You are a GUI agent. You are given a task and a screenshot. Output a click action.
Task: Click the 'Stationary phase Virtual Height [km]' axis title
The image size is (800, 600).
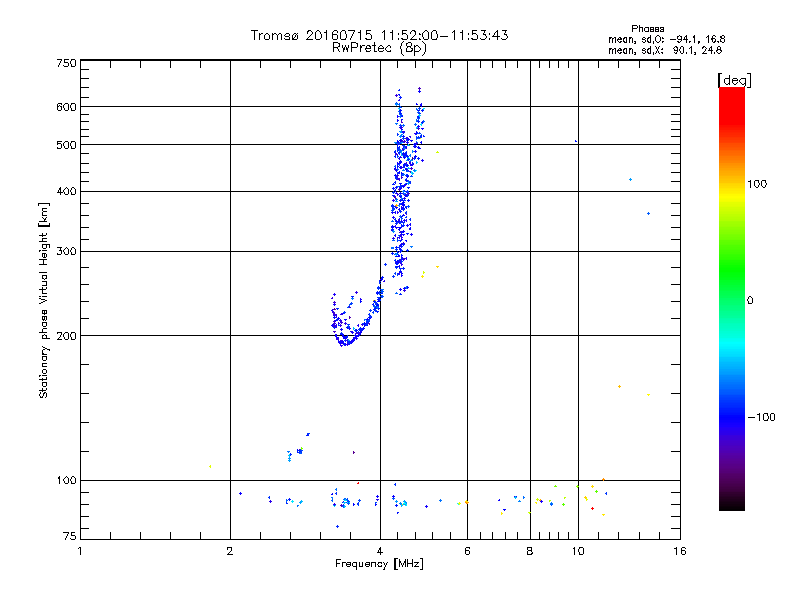[x=44, y=301]
